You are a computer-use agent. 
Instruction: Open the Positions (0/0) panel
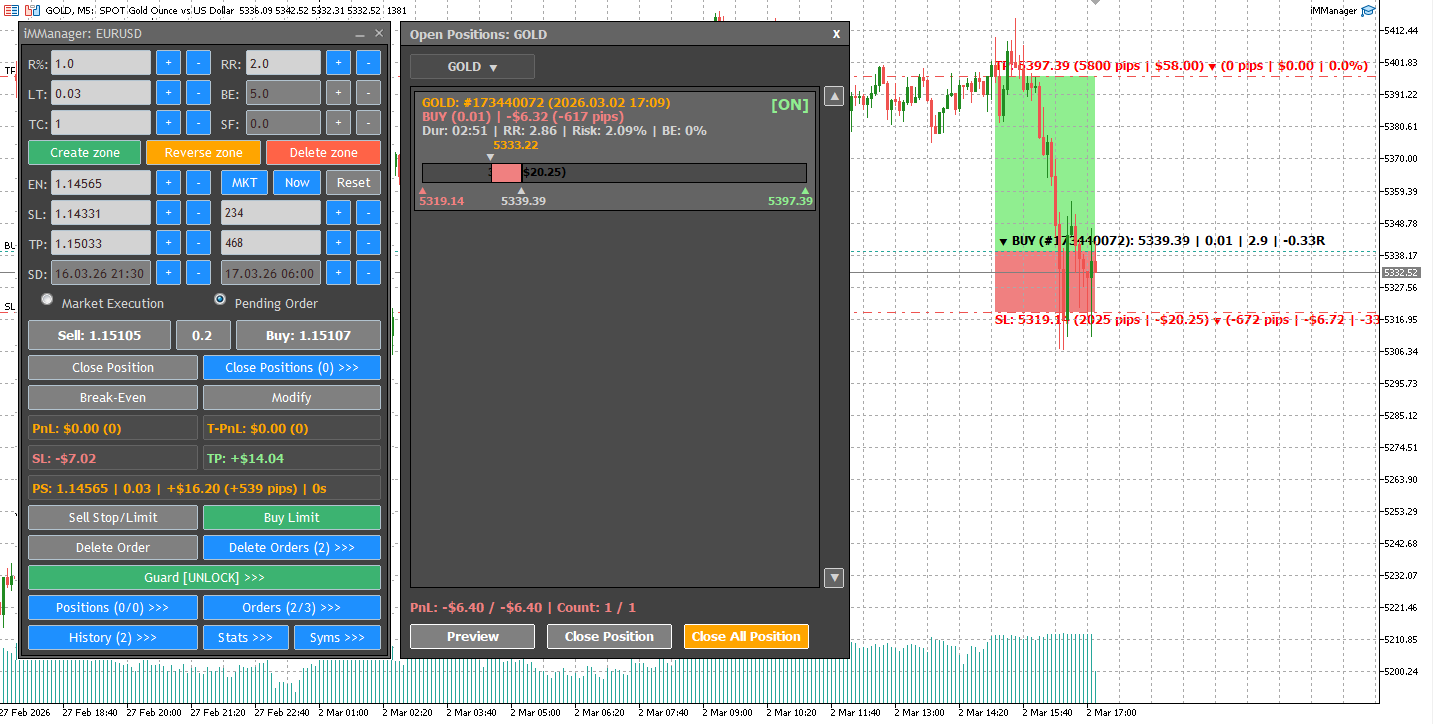[x=113, y=607]
